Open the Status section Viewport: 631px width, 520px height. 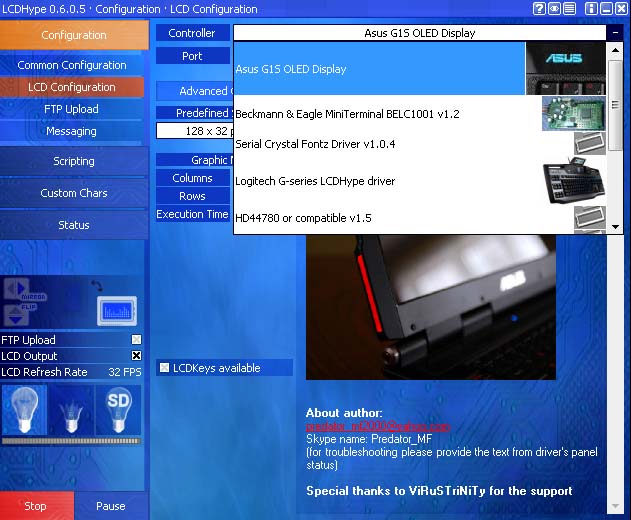[74, 225]
